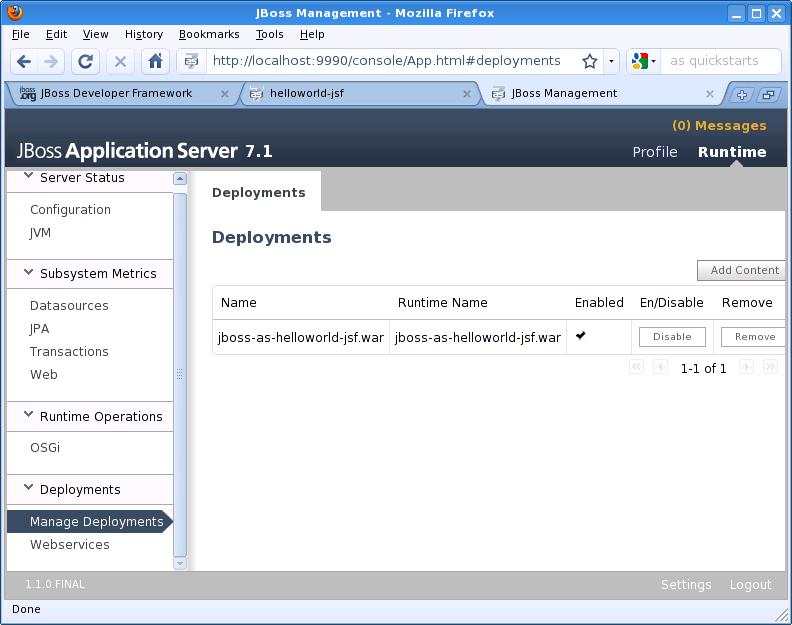Collapse the Subsystem Metrics section

pos(29,272)
